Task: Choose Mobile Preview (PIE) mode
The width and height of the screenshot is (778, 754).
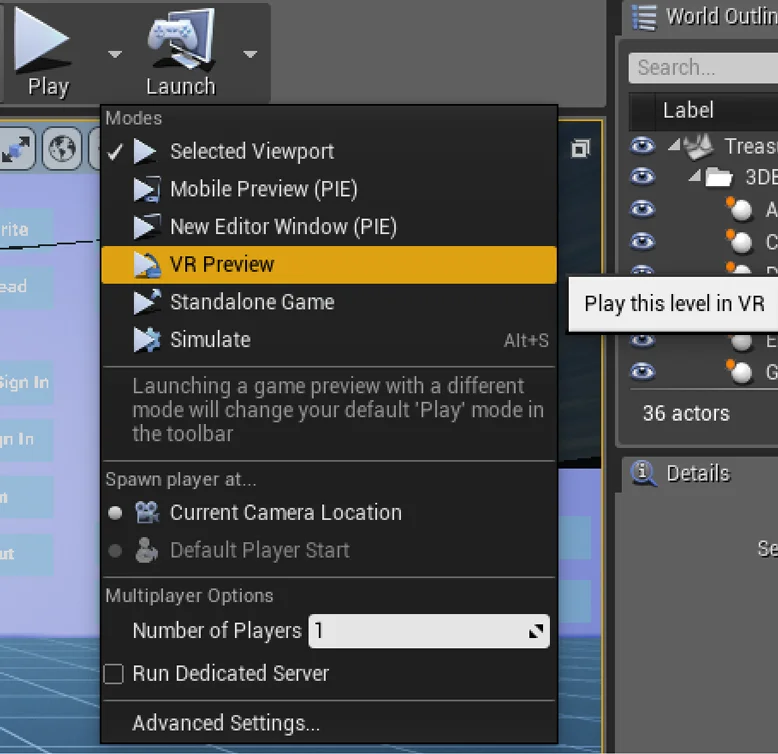Action: click(329, 189)
